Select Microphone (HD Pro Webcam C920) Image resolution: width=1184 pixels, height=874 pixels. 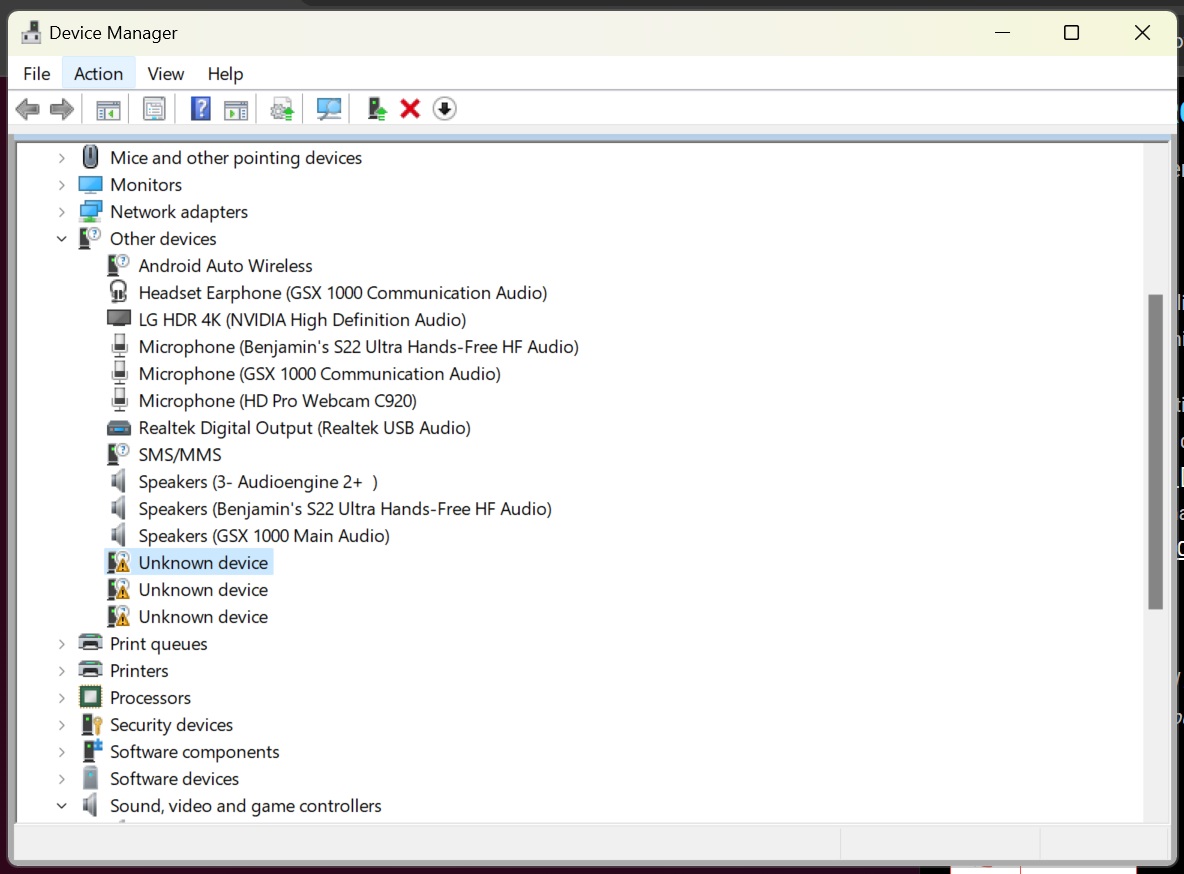pyautogui.click(x=277, y=400)
